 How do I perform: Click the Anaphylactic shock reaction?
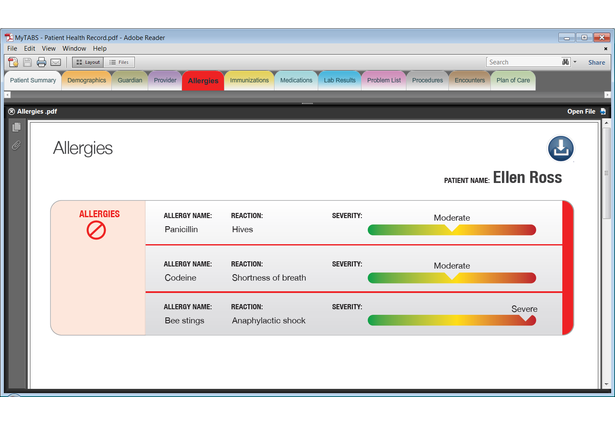[x=269, y=320]
